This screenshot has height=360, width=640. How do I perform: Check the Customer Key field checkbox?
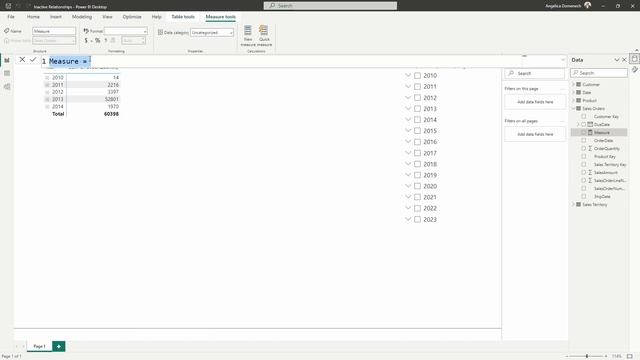coord(584,116)
